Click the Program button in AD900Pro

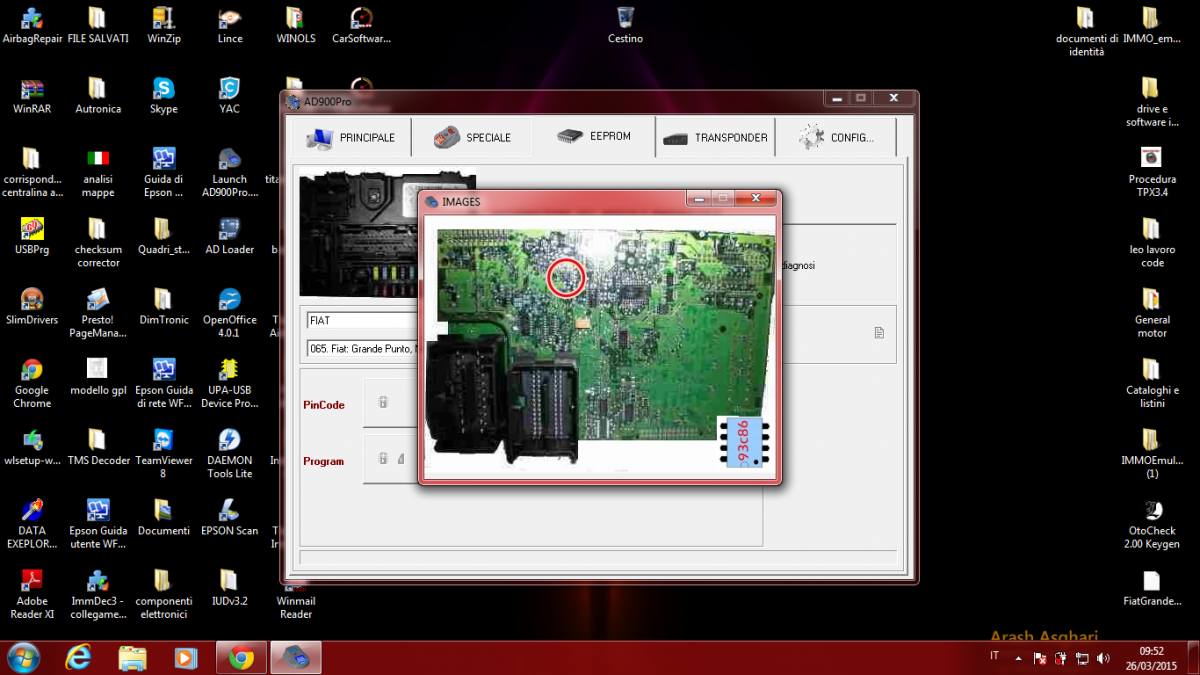391,460
